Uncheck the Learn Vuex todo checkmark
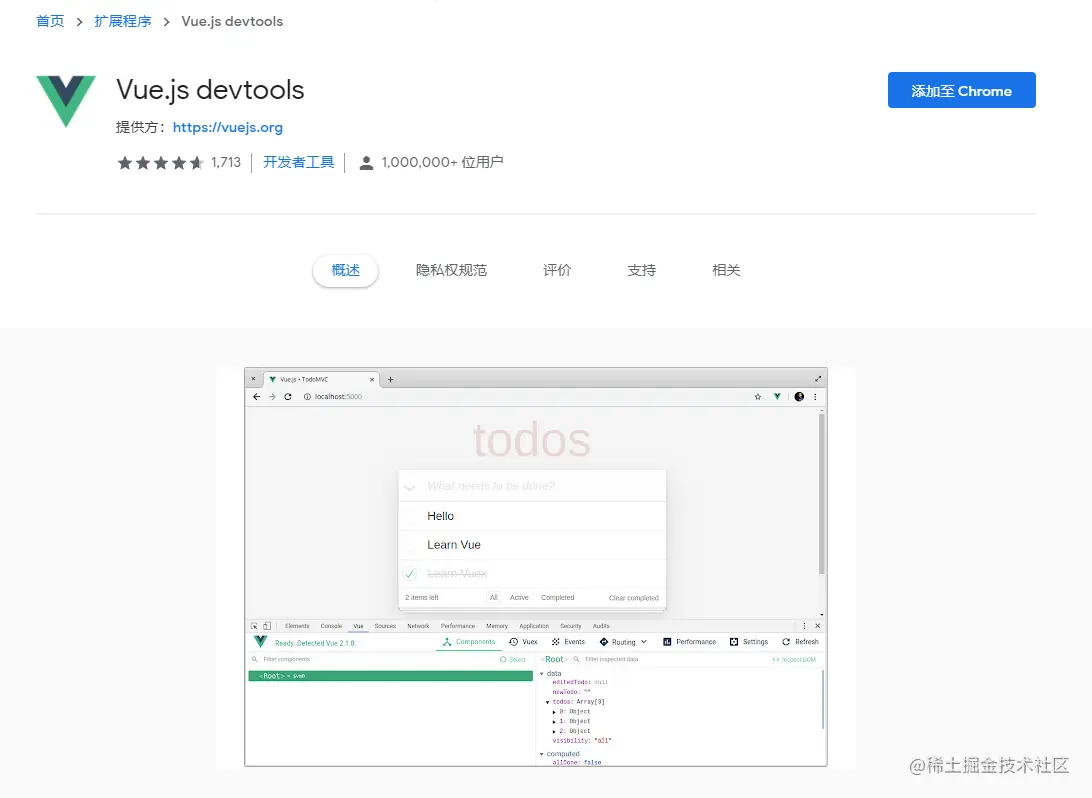 coord(410,574)
